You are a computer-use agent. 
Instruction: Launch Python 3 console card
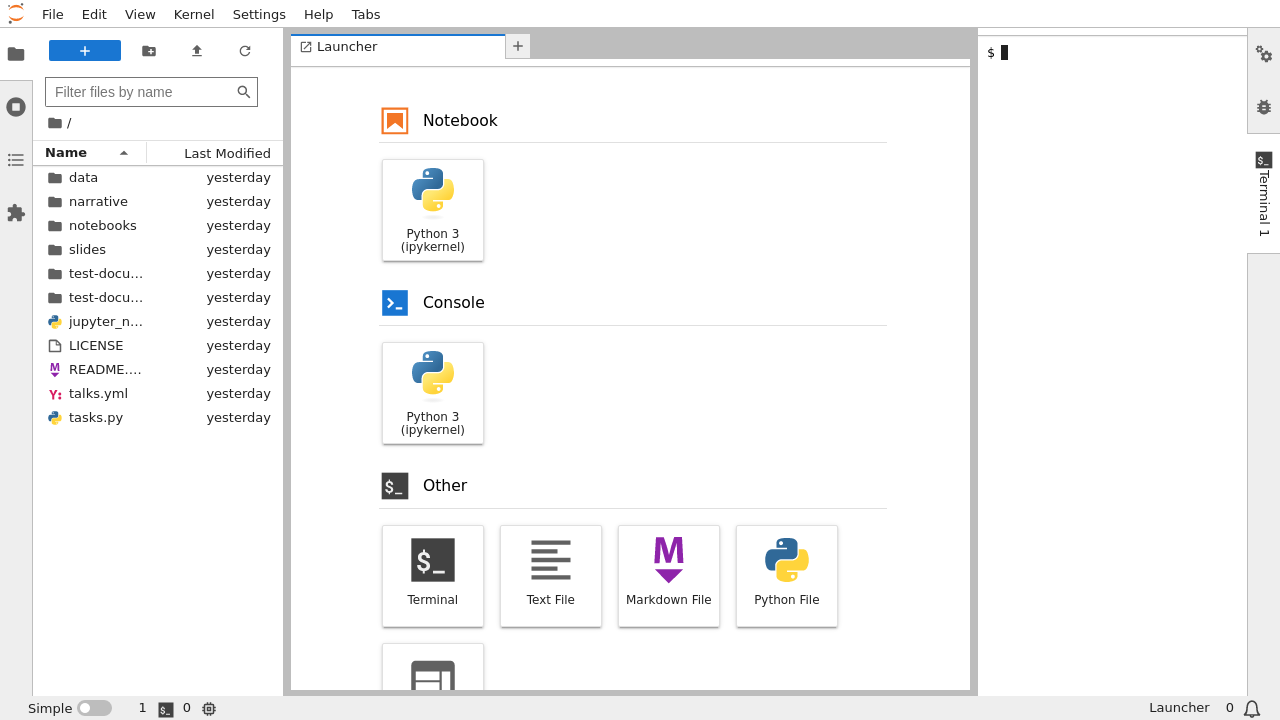click(433, 393)
